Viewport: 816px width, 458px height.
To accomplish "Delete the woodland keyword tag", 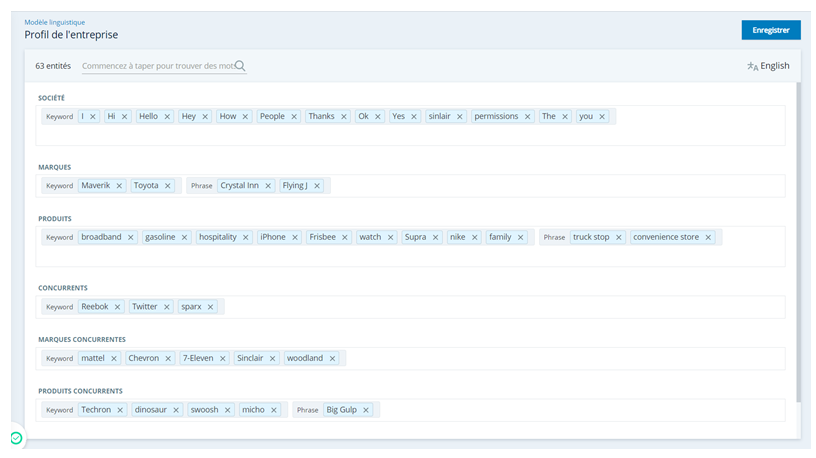I will point(332,359).
